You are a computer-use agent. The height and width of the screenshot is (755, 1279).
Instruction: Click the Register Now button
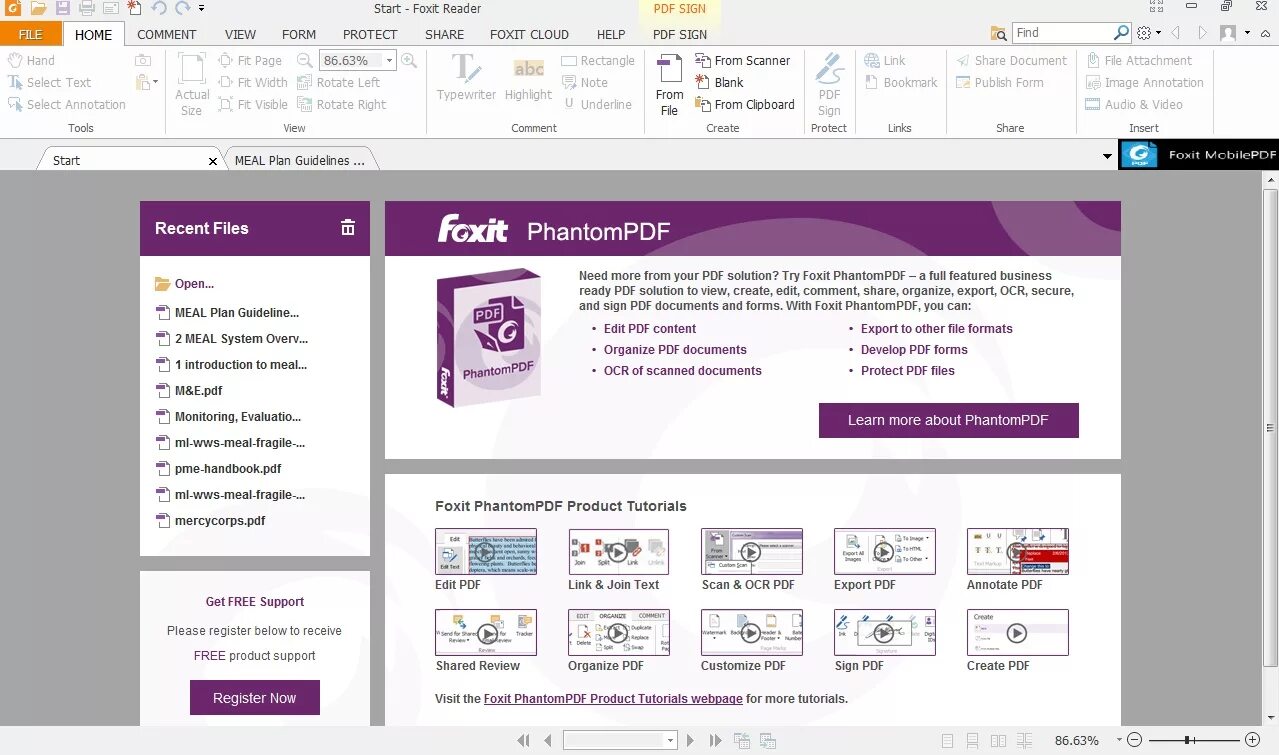[254, 698]
